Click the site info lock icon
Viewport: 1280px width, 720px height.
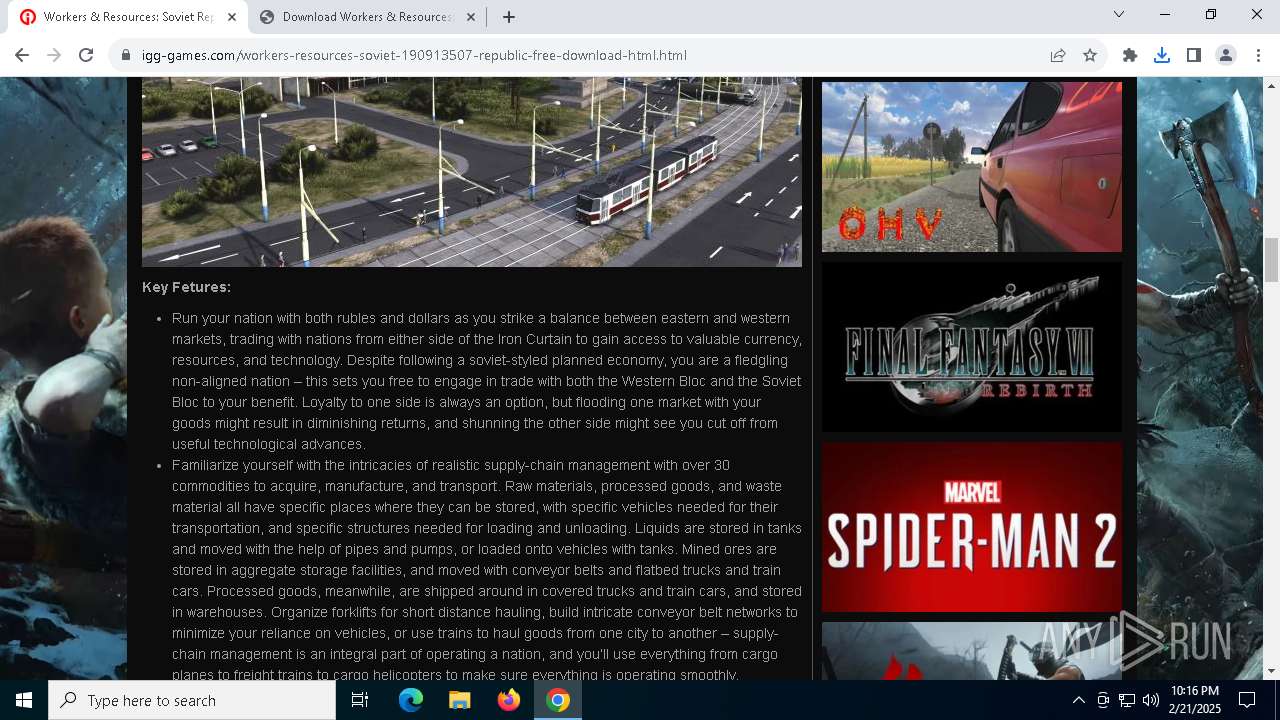pos(126,55)
